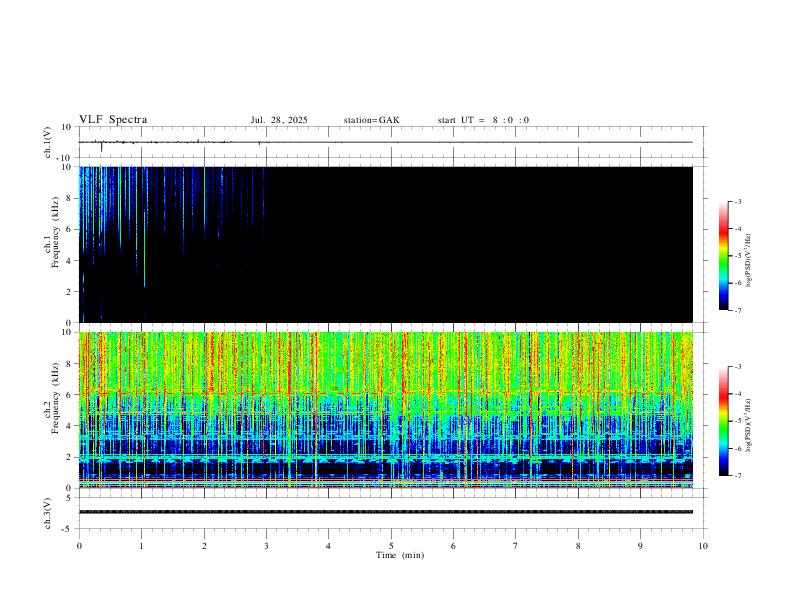Click time axis tick label '0'
Image resolution: width=792 pixels, height=612 pixels.
click(x=79, y=546)
